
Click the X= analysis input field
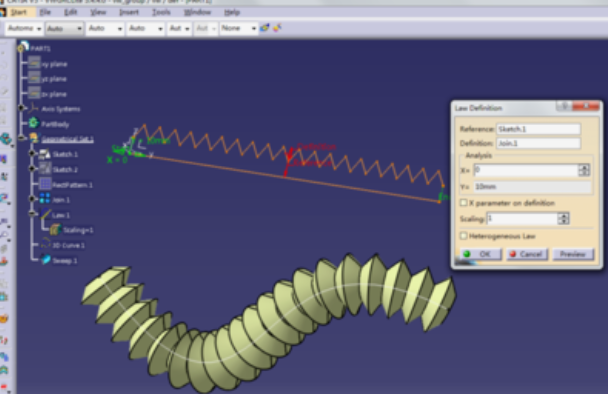tap(526, 170)
